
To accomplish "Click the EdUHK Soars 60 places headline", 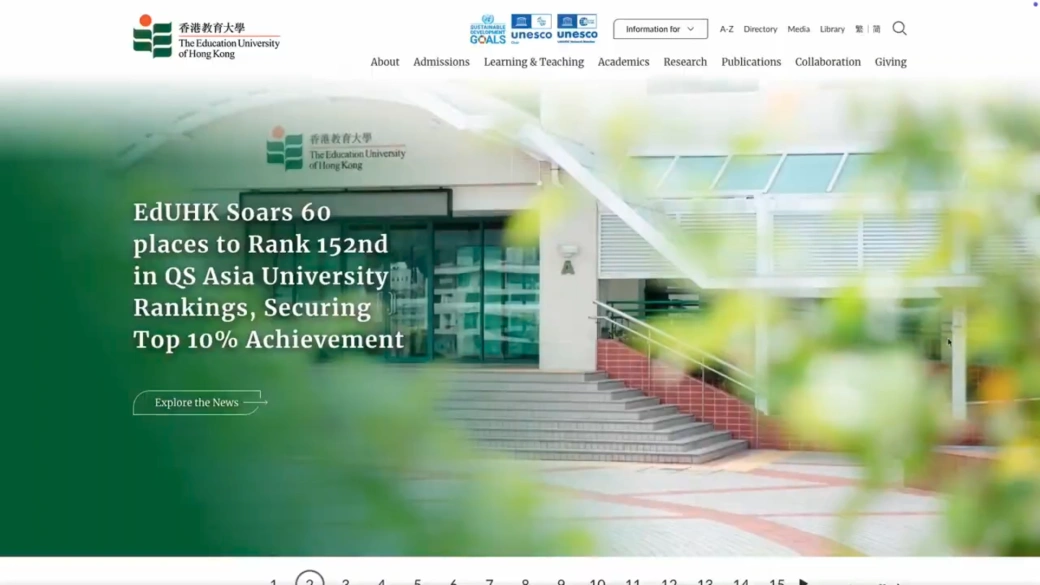I will (x=269, y=276).
